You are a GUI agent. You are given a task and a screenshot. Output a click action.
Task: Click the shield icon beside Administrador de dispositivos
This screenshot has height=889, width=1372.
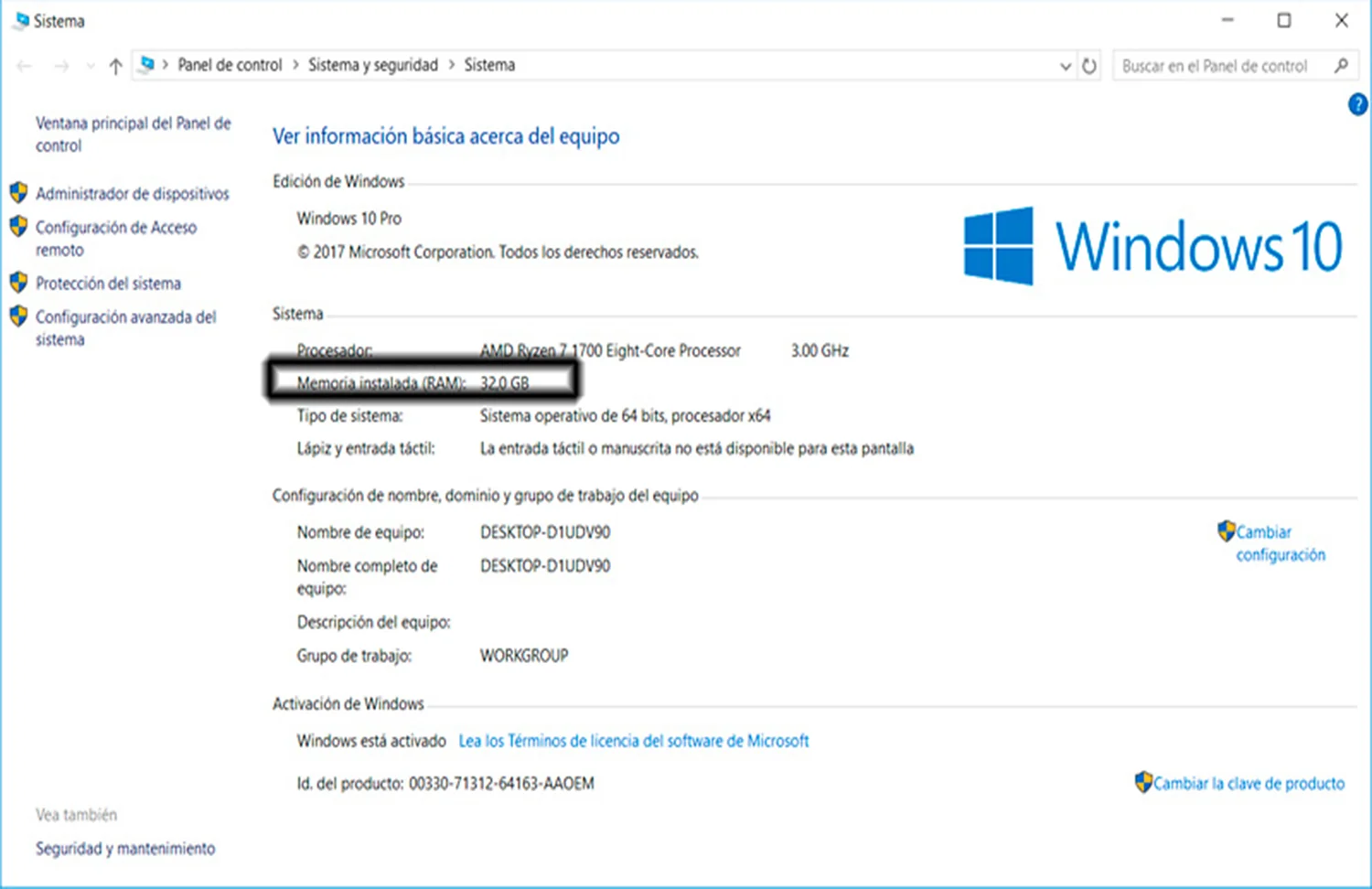coord(18,193)
